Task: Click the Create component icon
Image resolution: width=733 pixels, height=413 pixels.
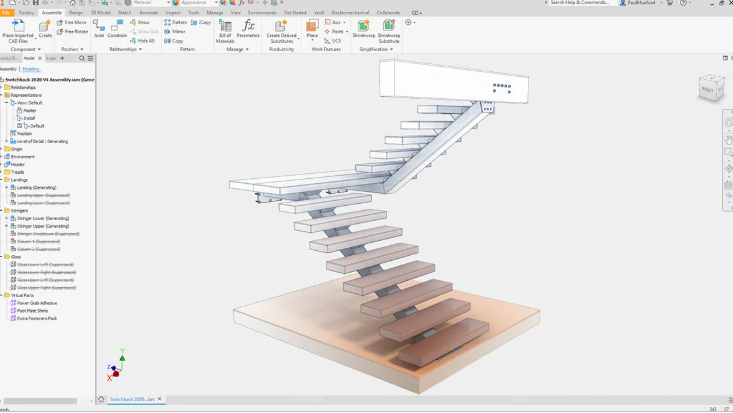Action: (45, 26)
